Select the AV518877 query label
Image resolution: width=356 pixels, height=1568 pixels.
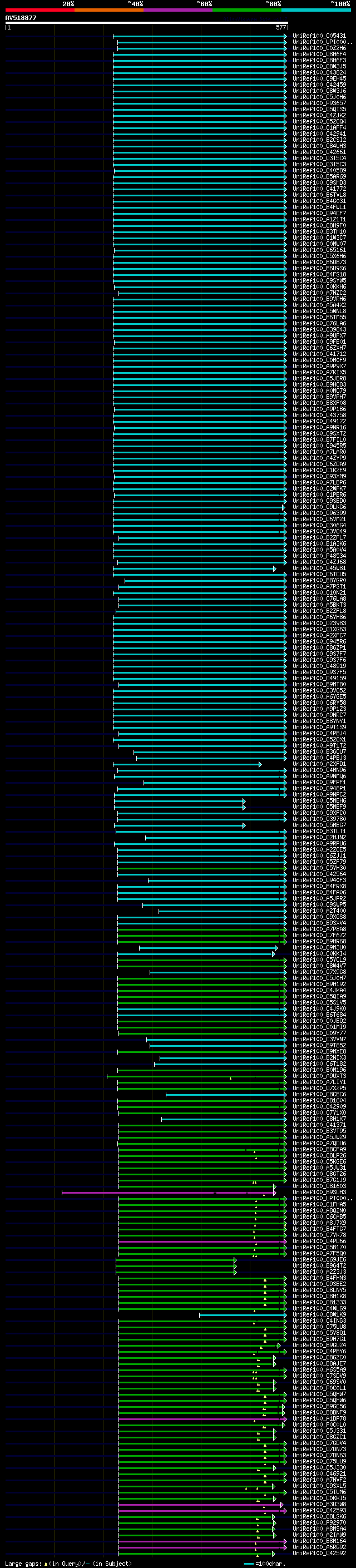(x=21, y=18)
